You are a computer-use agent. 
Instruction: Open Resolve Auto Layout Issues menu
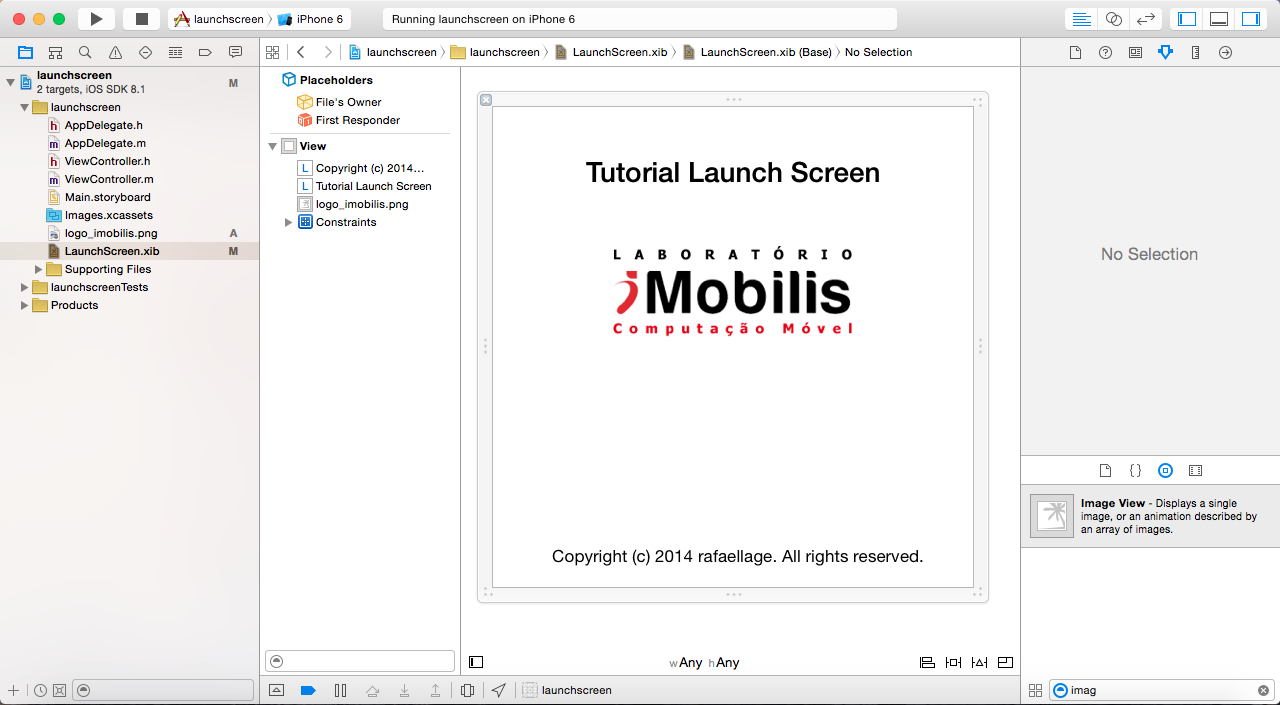979,662
